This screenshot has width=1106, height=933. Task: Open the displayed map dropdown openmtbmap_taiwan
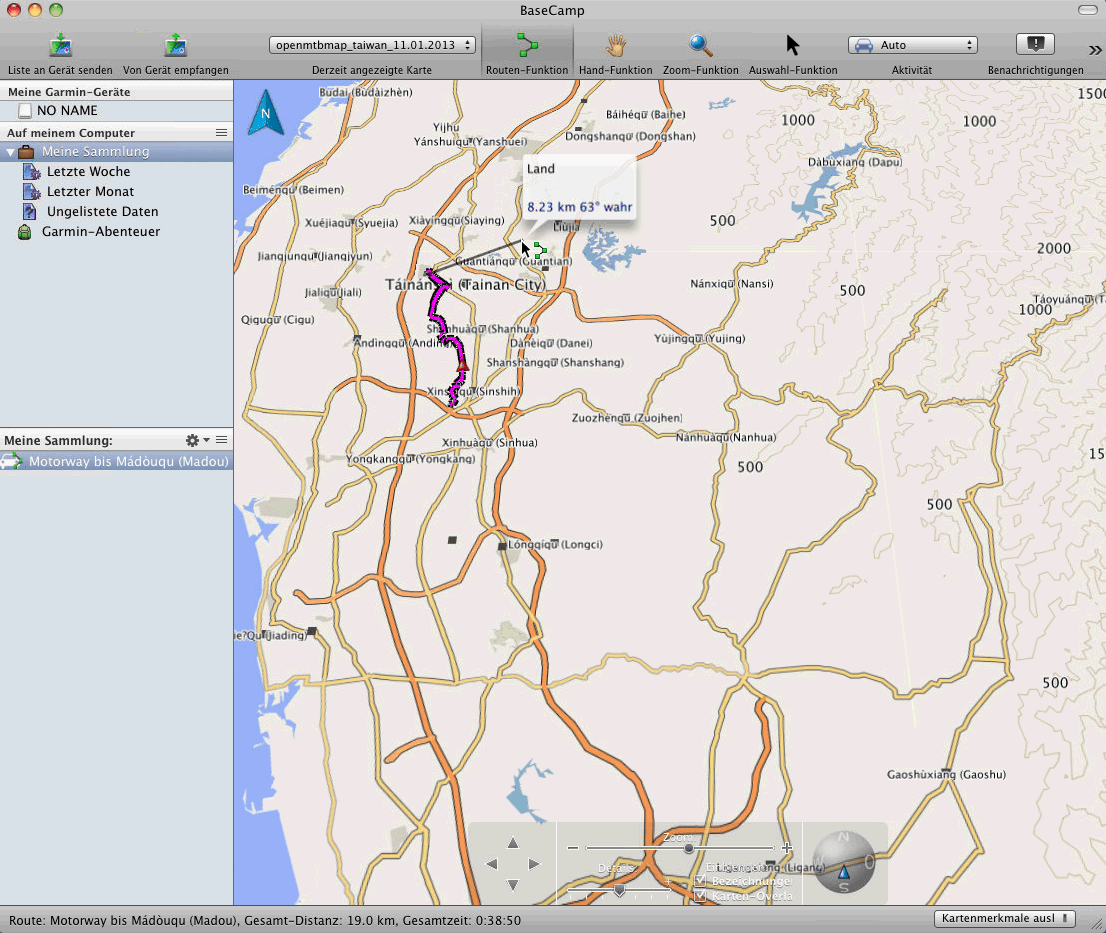[372, 45]
